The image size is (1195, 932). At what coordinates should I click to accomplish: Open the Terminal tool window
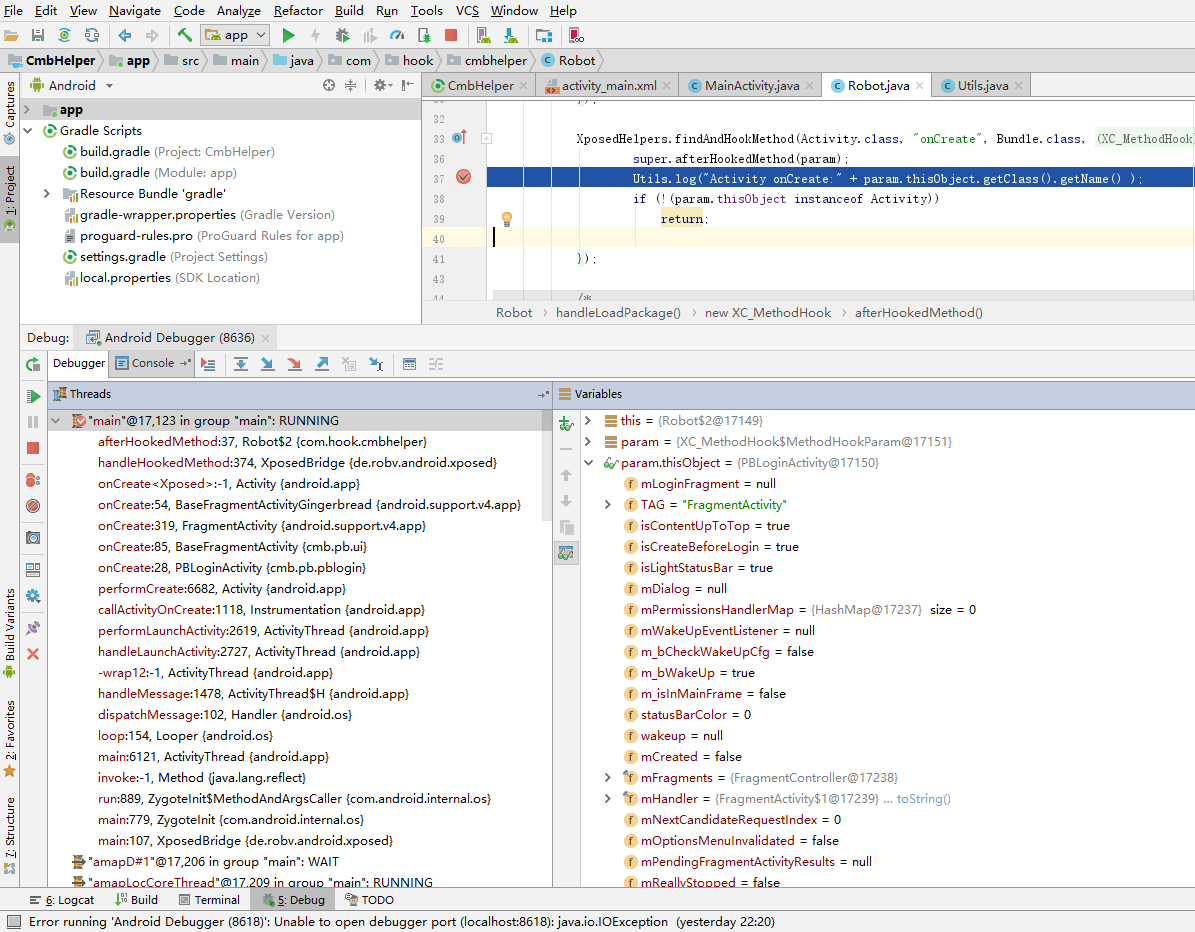pyautogui.click(x=210, y=900)
